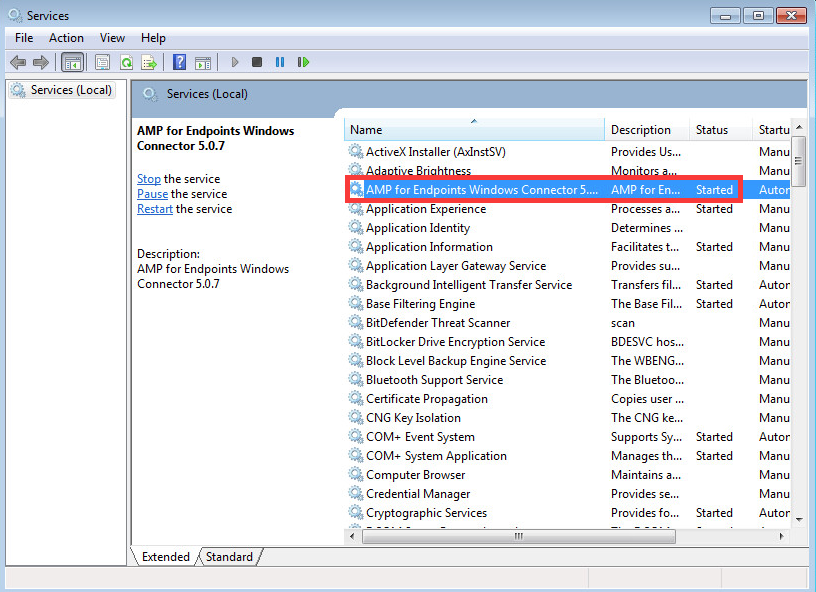
Task: Switch to the Standard tab
Action: click(229, 557)
